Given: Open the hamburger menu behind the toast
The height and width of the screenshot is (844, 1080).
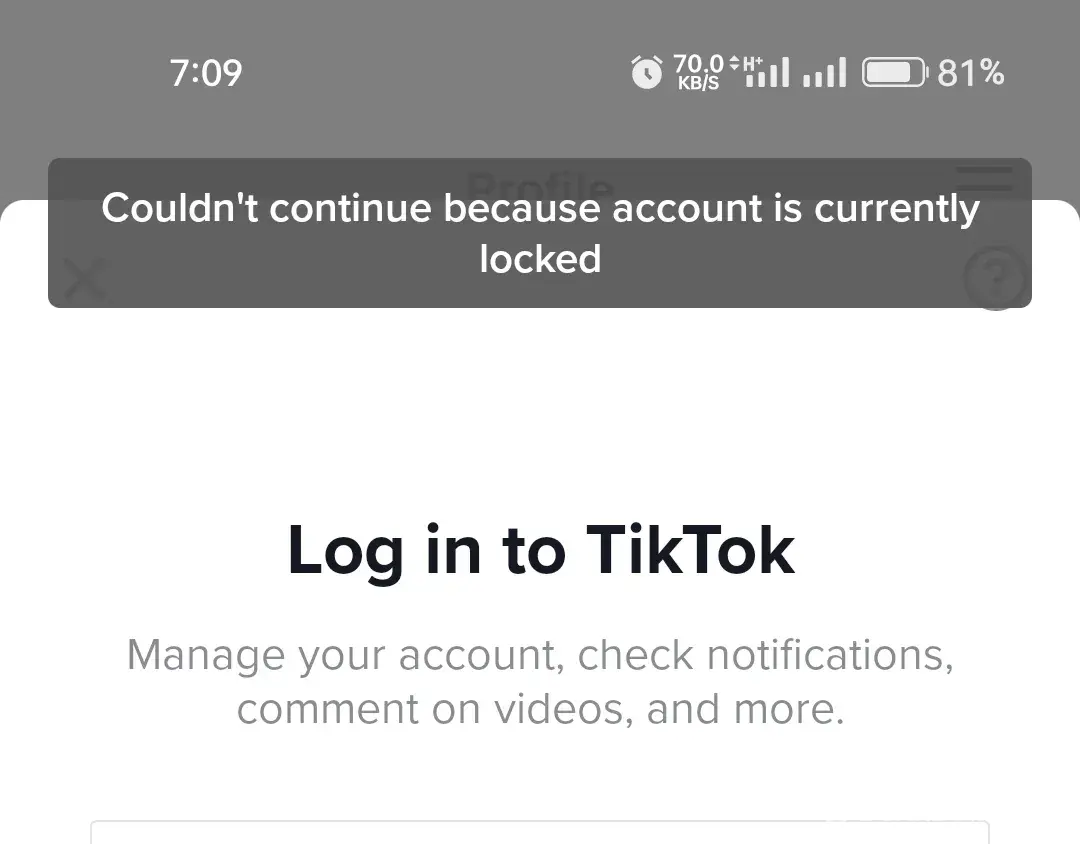Looking at the screenshot, I should (984, 181).
